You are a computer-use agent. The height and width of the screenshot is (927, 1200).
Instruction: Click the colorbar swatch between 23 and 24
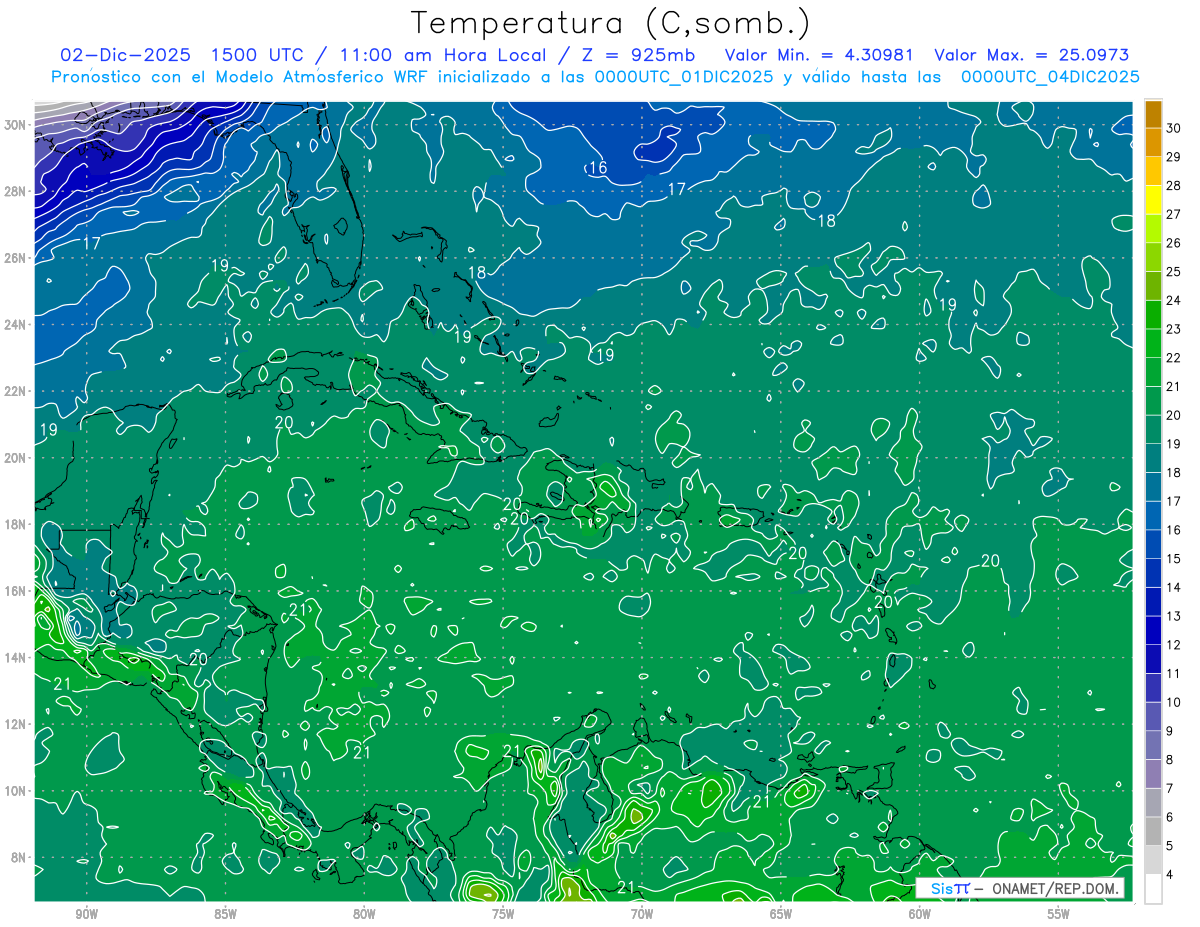coord(1153,314)
